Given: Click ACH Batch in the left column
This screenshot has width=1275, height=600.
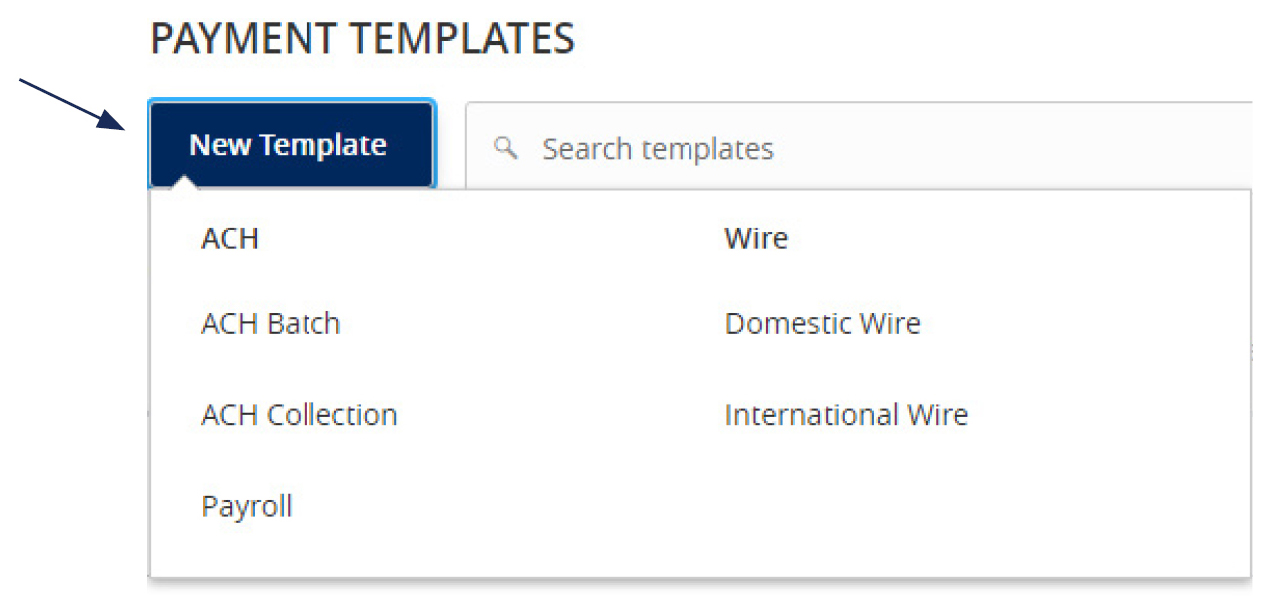Looking at the screenshot, I should coord(270,322).
